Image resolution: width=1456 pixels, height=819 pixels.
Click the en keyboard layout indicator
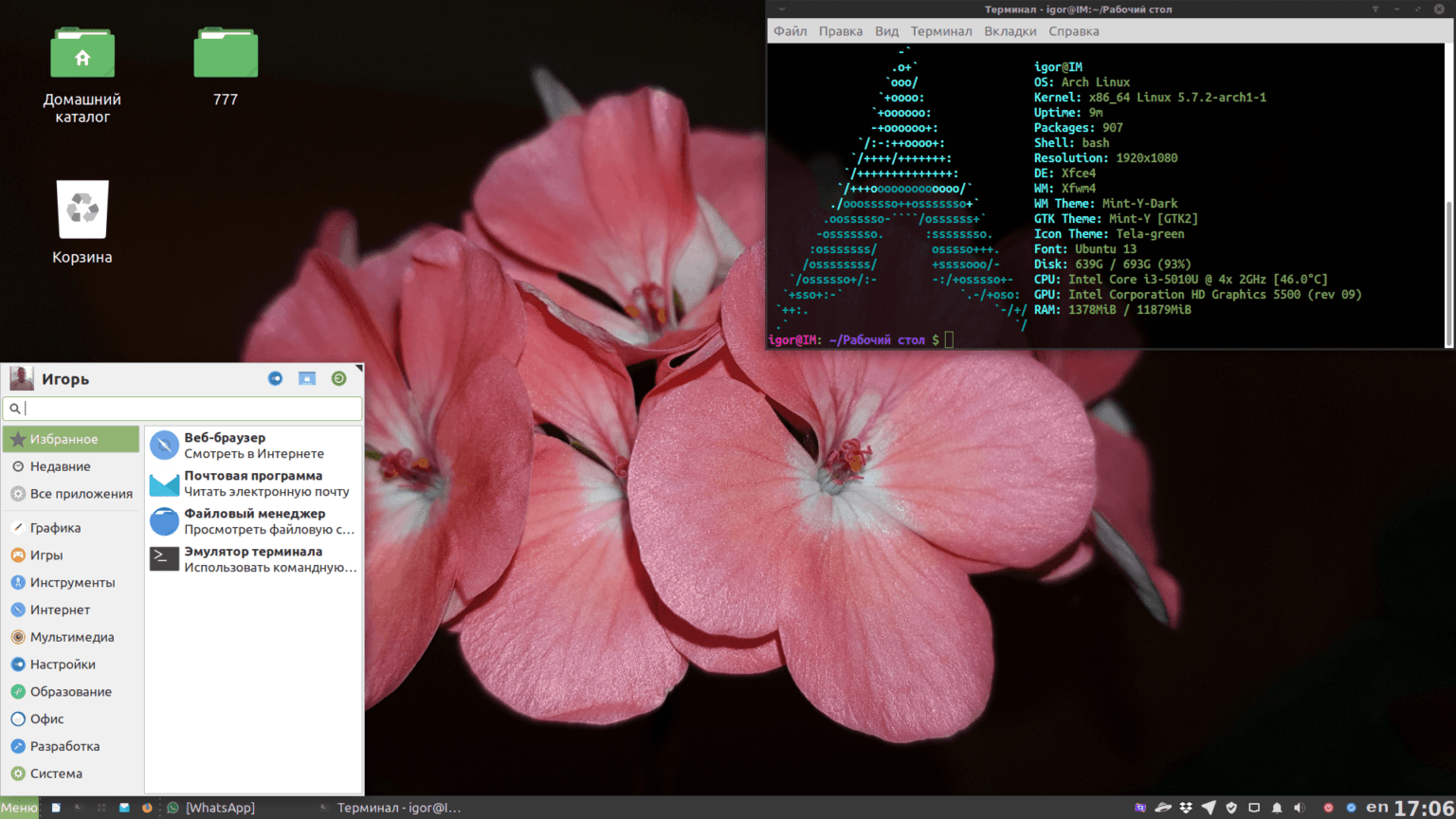1377,807
